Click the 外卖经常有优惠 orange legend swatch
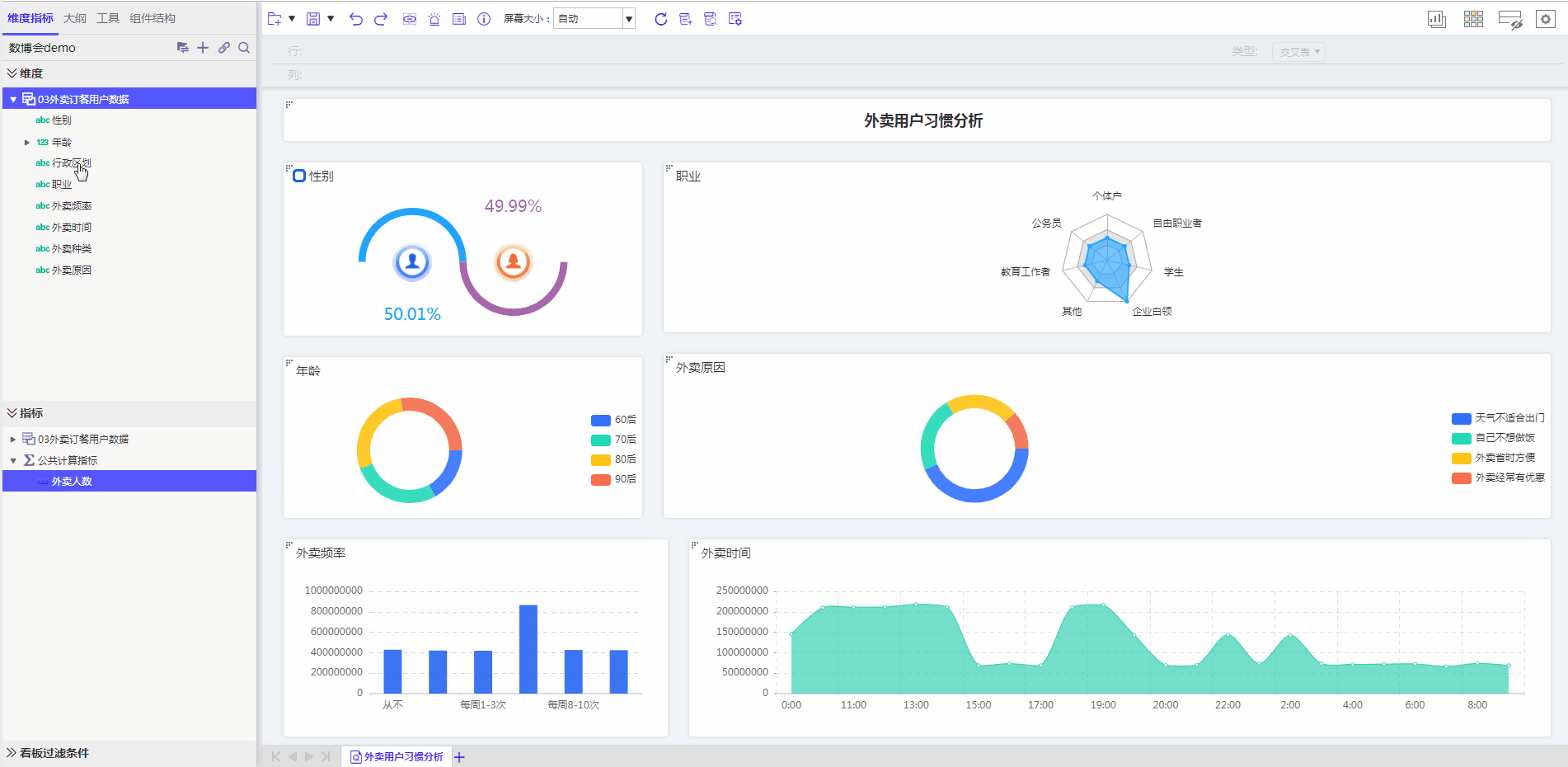The width and height of the screenshot is (1568, 767). (1461, 478)
